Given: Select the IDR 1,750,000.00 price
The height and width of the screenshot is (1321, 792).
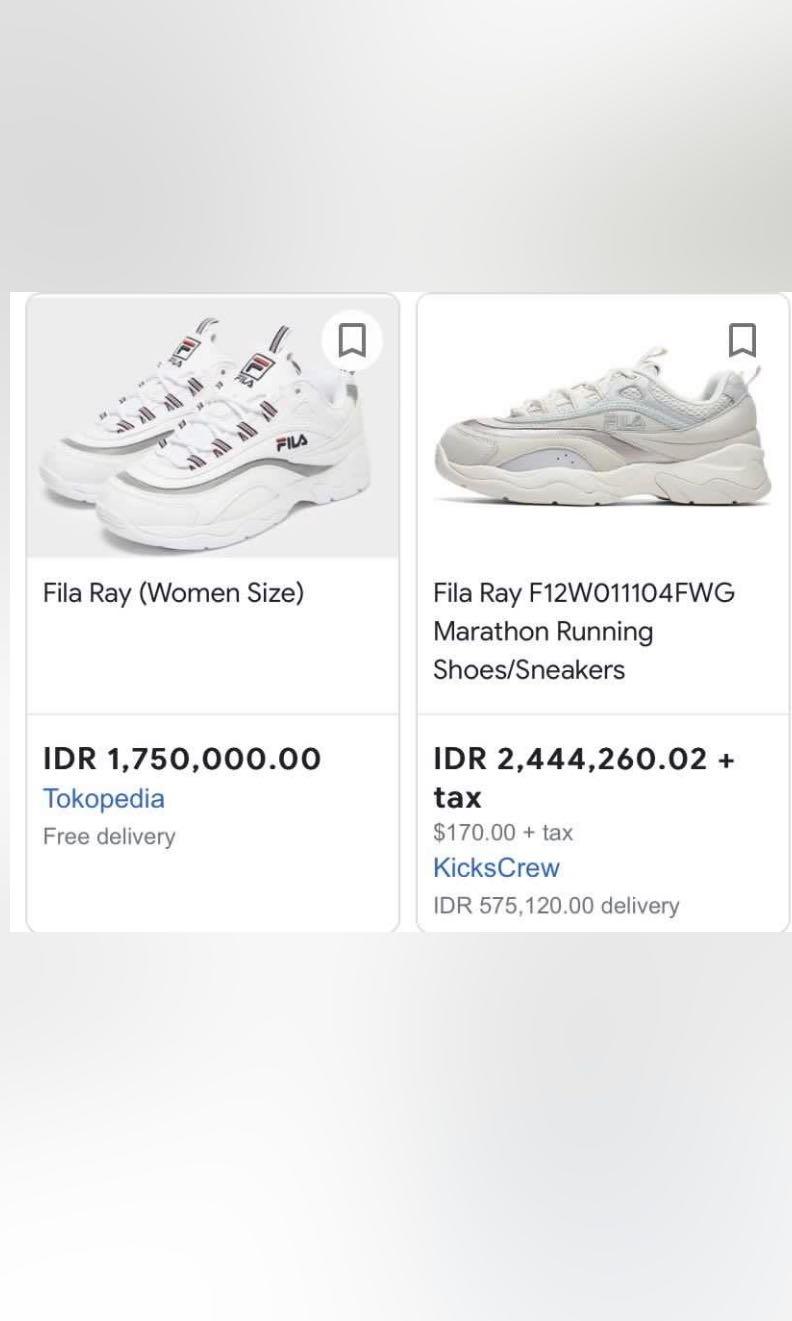Looking at the screenshot, I should click(182, 759).
